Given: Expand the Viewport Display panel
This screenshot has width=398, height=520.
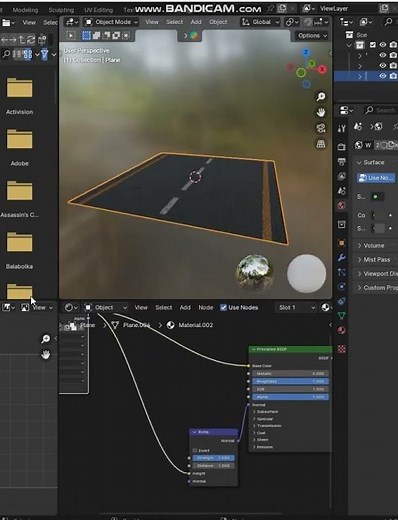Looking at the screenshot, I should (377, 273).
